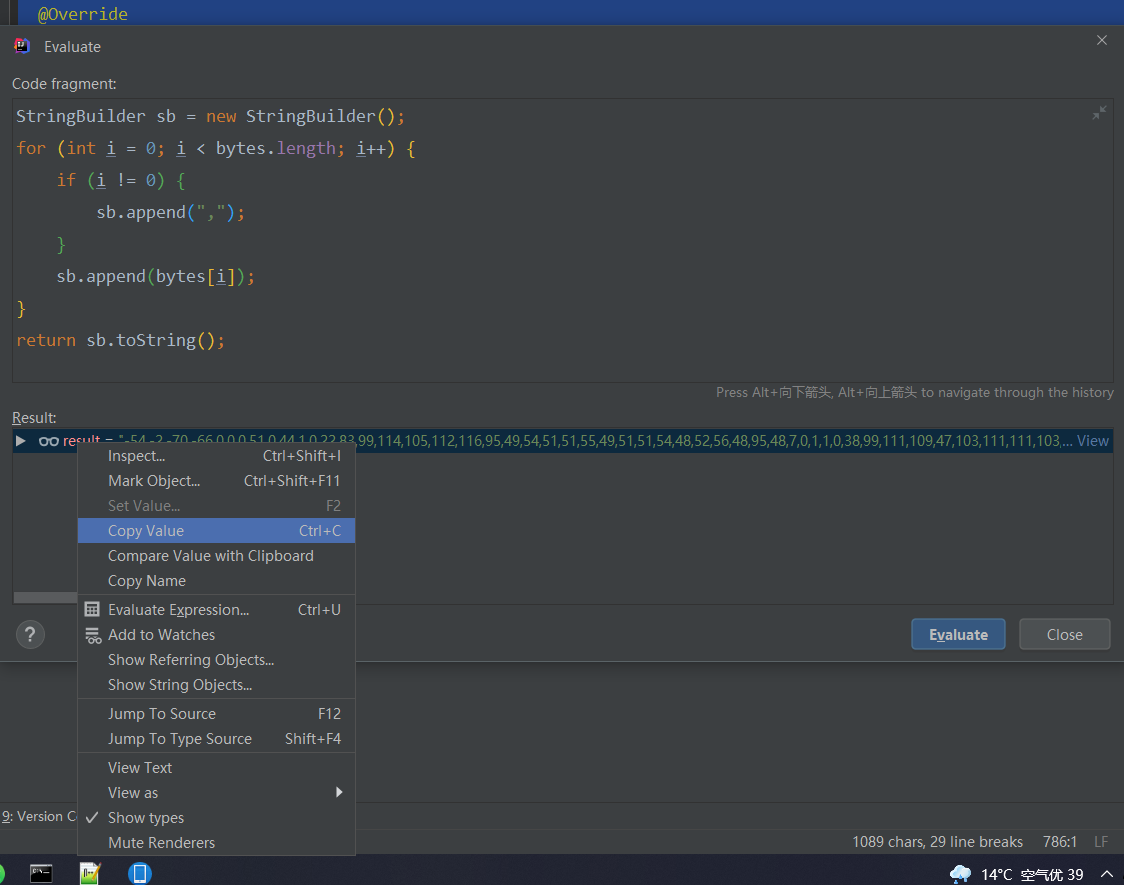The height and width of the screenshot is (885, 1124).
Task: Select View Text menu entry
Action: 216,767
